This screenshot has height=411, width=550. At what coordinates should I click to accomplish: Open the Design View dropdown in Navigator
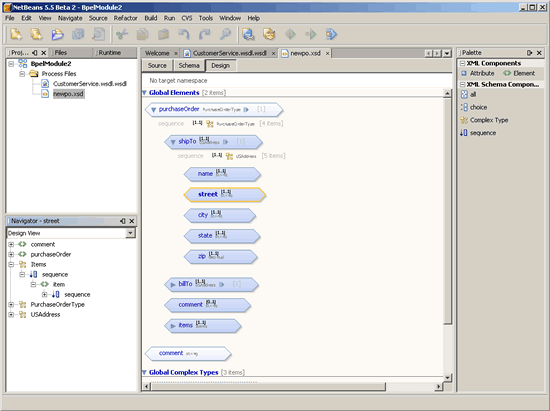[x=130, y=233]
